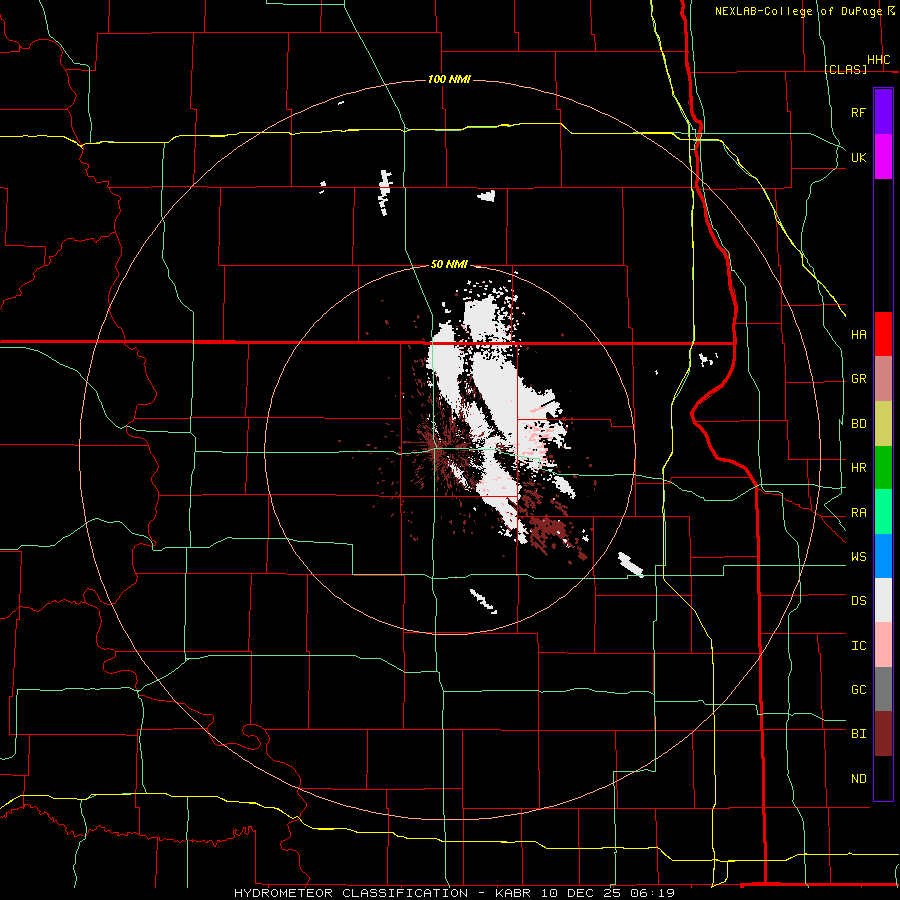The image size is (900, 900).
Task: Click the GR legend label
Action: [858, 379]
